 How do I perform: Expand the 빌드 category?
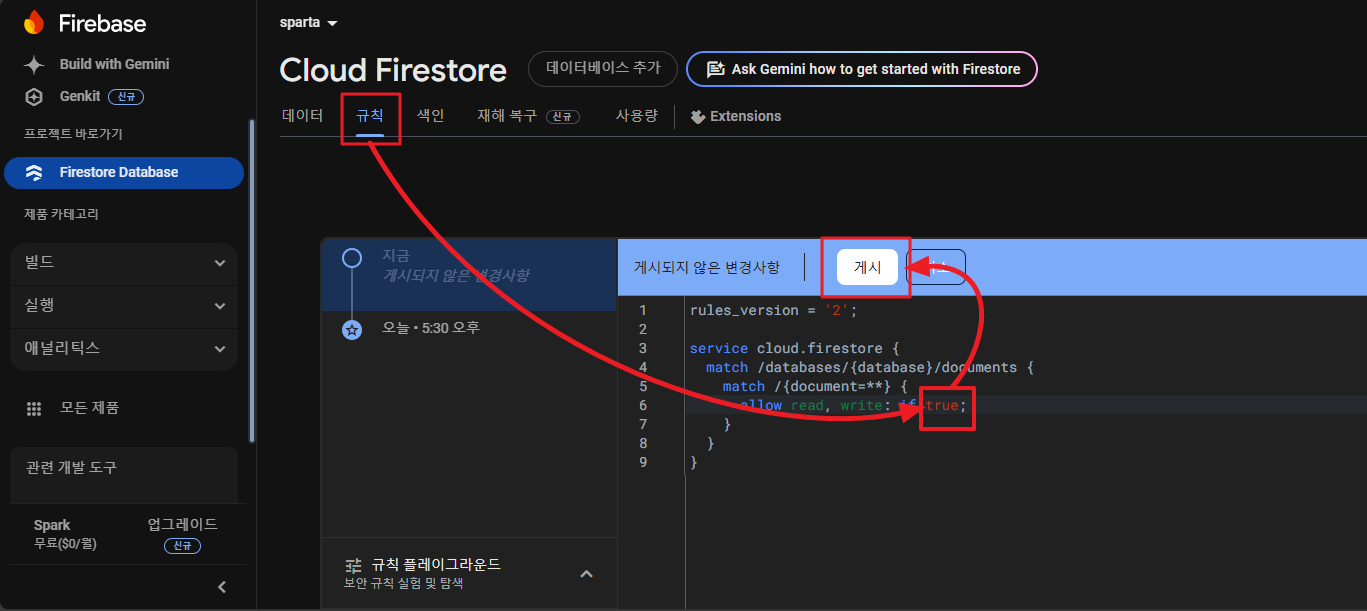[124, 262]
